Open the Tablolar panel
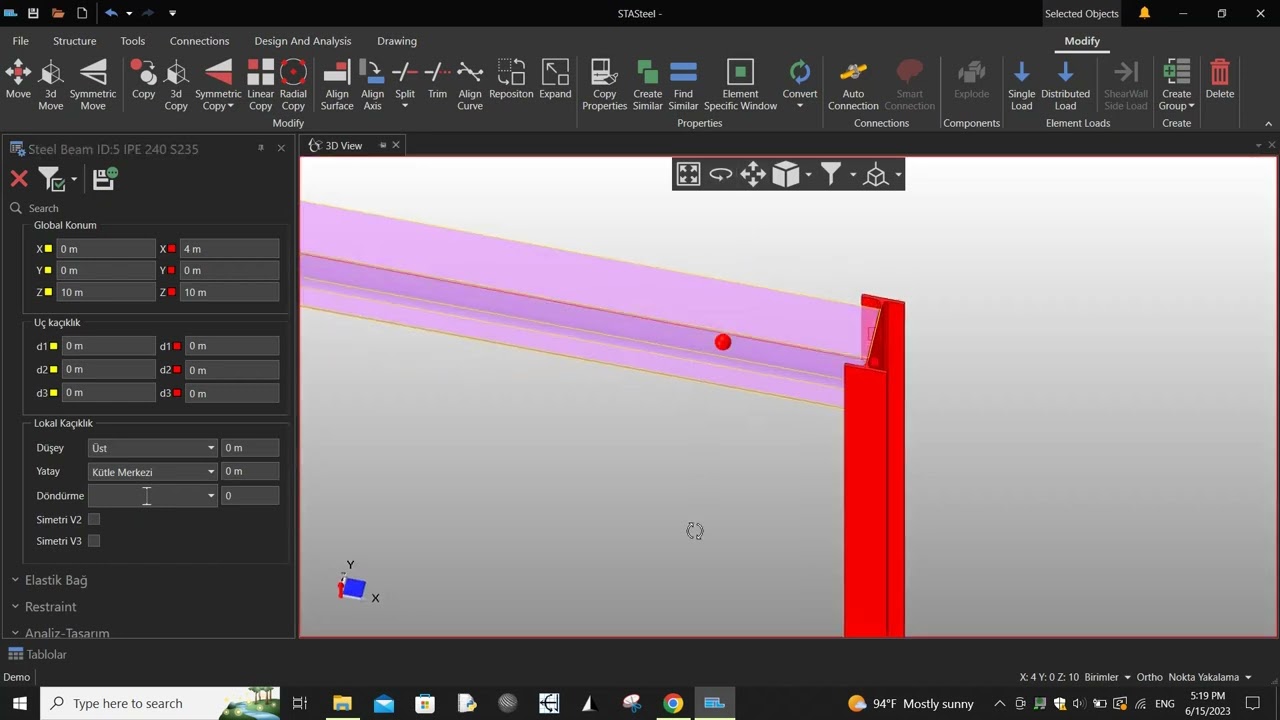This screenshot has width=1280, height=720. (x=38, y=654)
